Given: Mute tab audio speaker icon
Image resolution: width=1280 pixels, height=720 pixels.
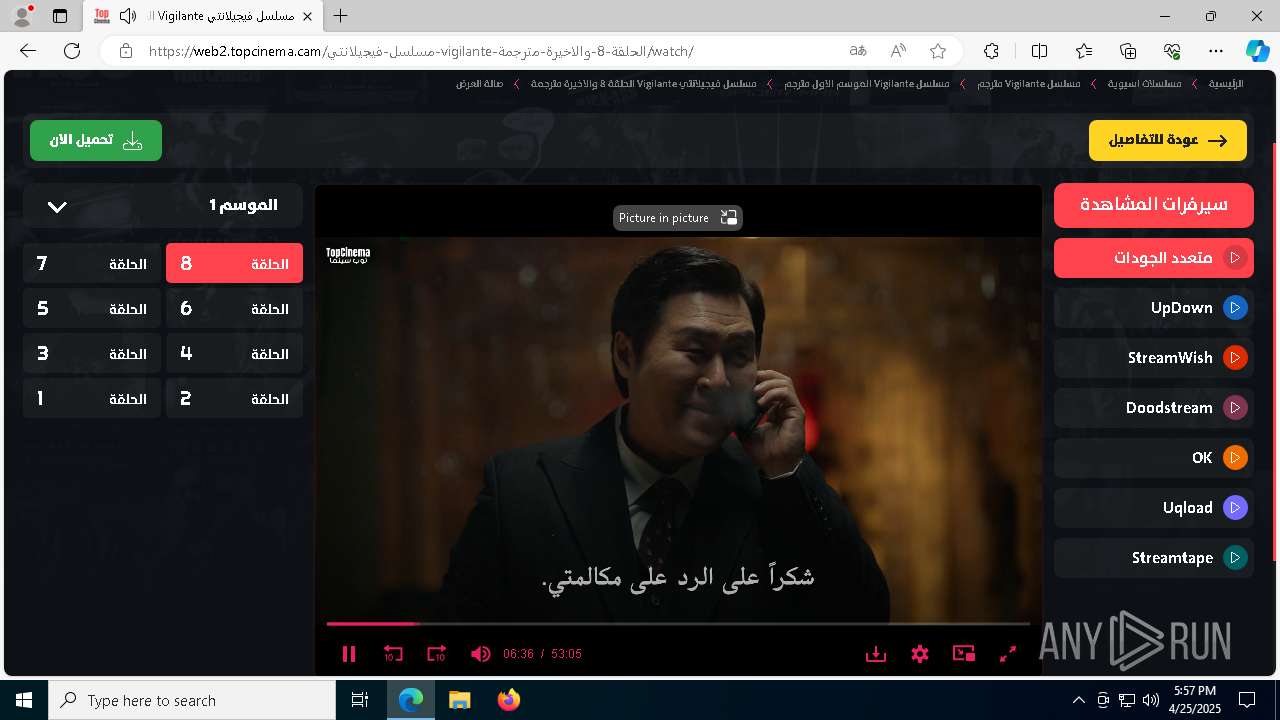Looking at the screenshot, I should pyautogui.click(x=128, y=16).
